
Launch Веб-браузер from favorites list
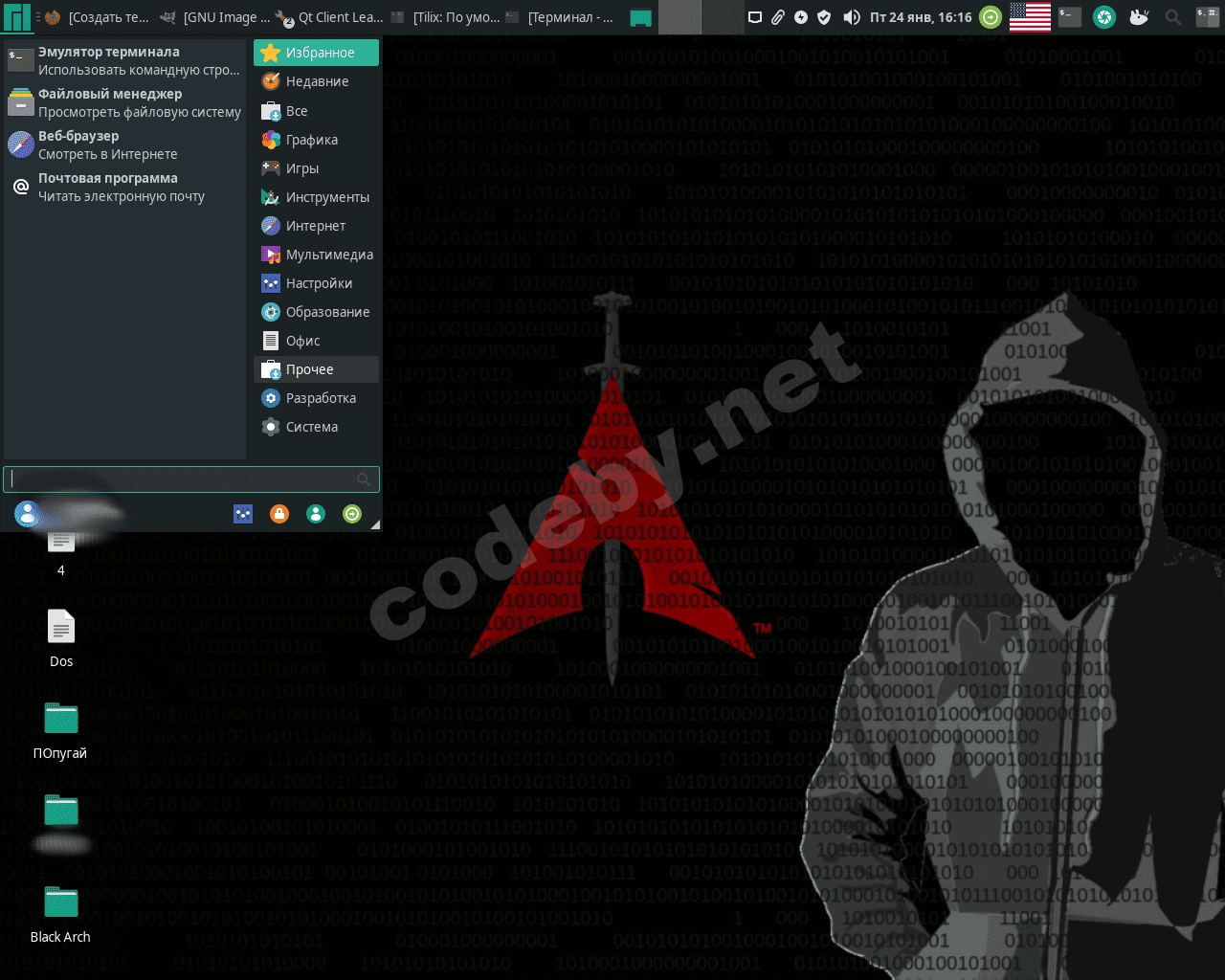124,145
